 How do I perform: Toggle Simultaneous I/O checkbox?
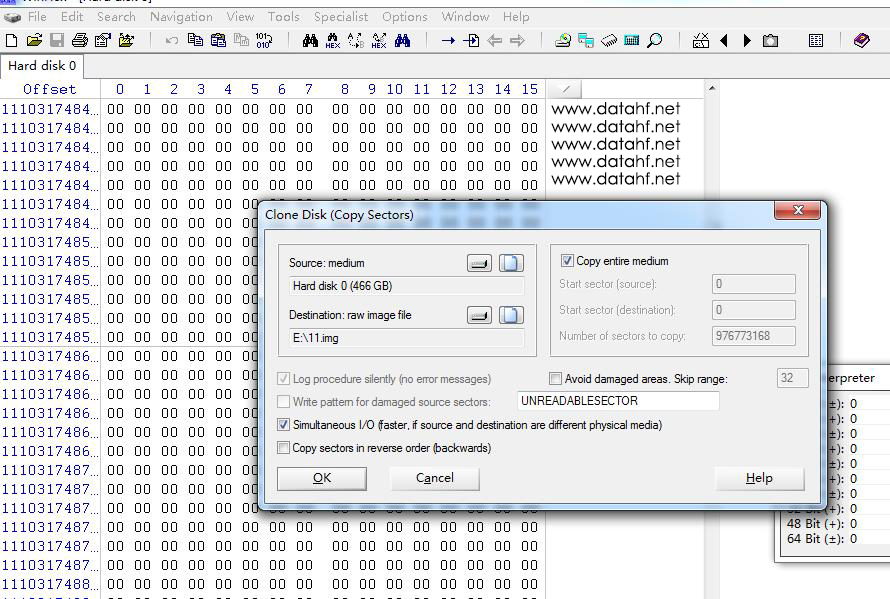[x=284, y=425]
